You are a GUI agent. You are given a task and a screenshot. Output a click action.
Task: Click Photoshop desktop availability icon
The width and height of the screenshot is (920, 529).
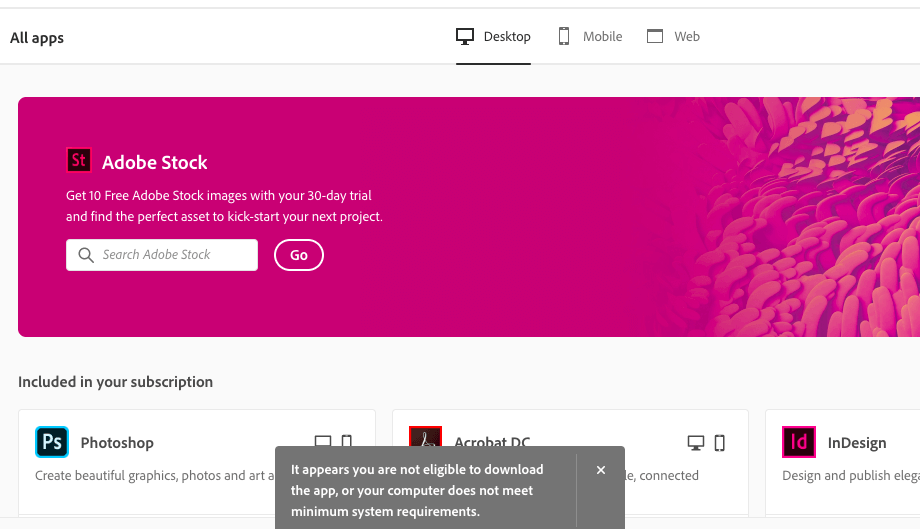pos(323,440)
